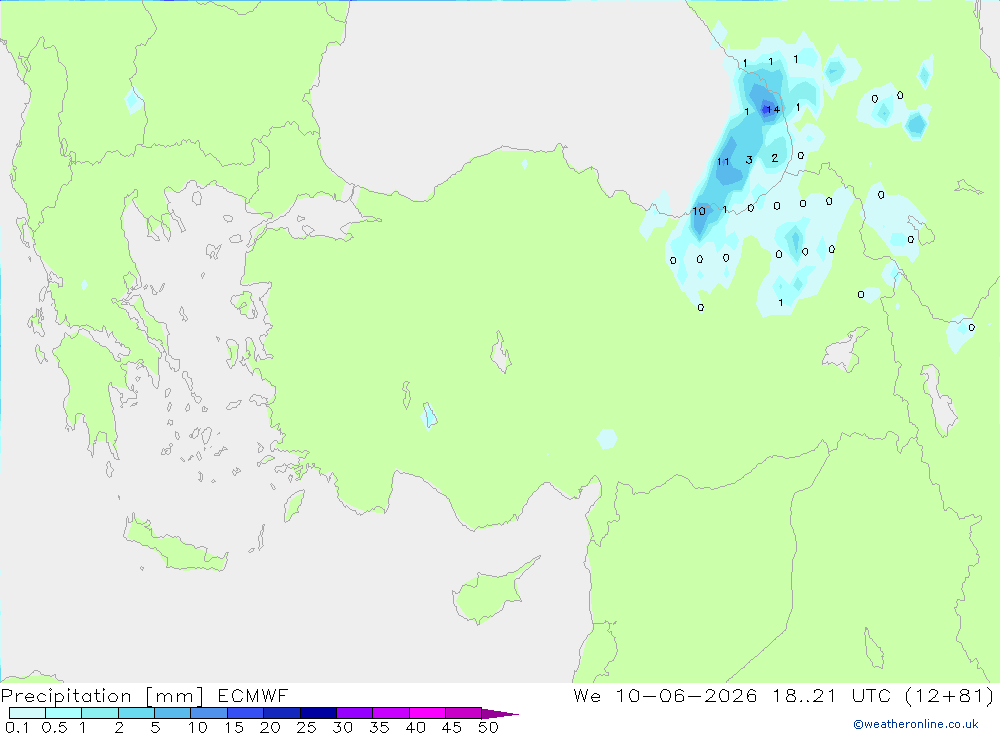Viewport: 1000px width, 733px height.
Task: Select the 2–5 mm legend color box
Action: click(x=136, y=713)
